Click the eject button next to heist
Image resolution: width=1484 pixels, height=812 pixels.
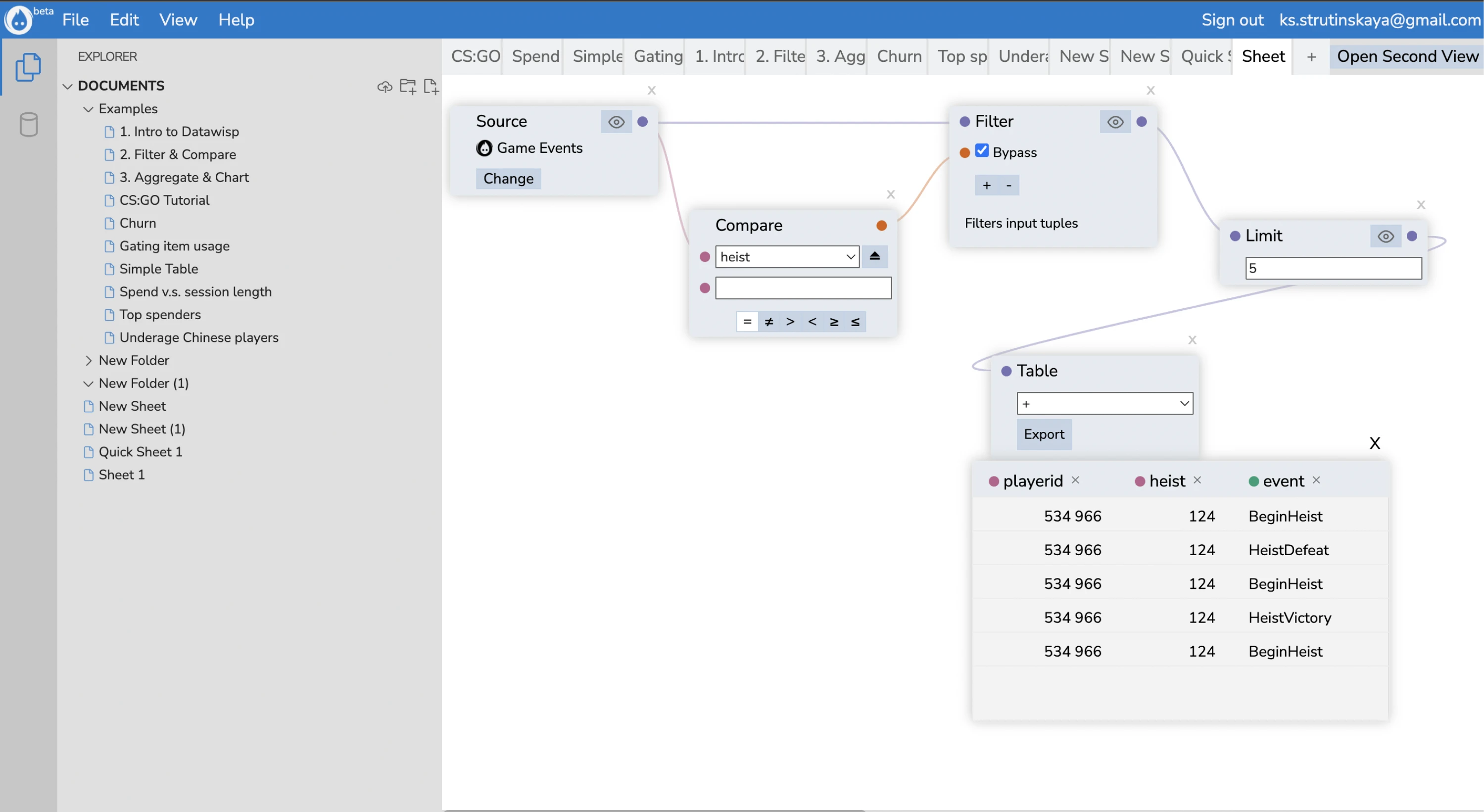[x=874, y=256]
